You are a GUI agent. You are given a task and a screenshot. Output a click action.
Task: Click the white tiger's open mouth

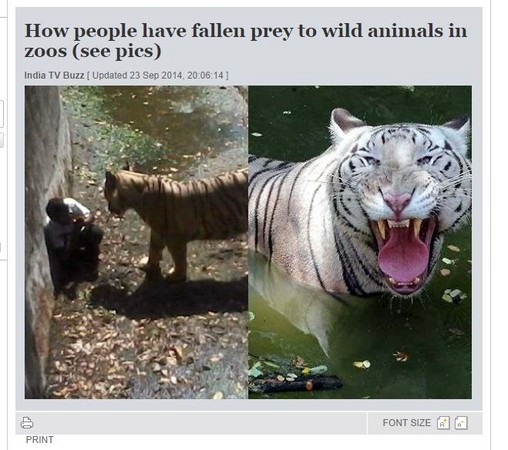[403, 253]
